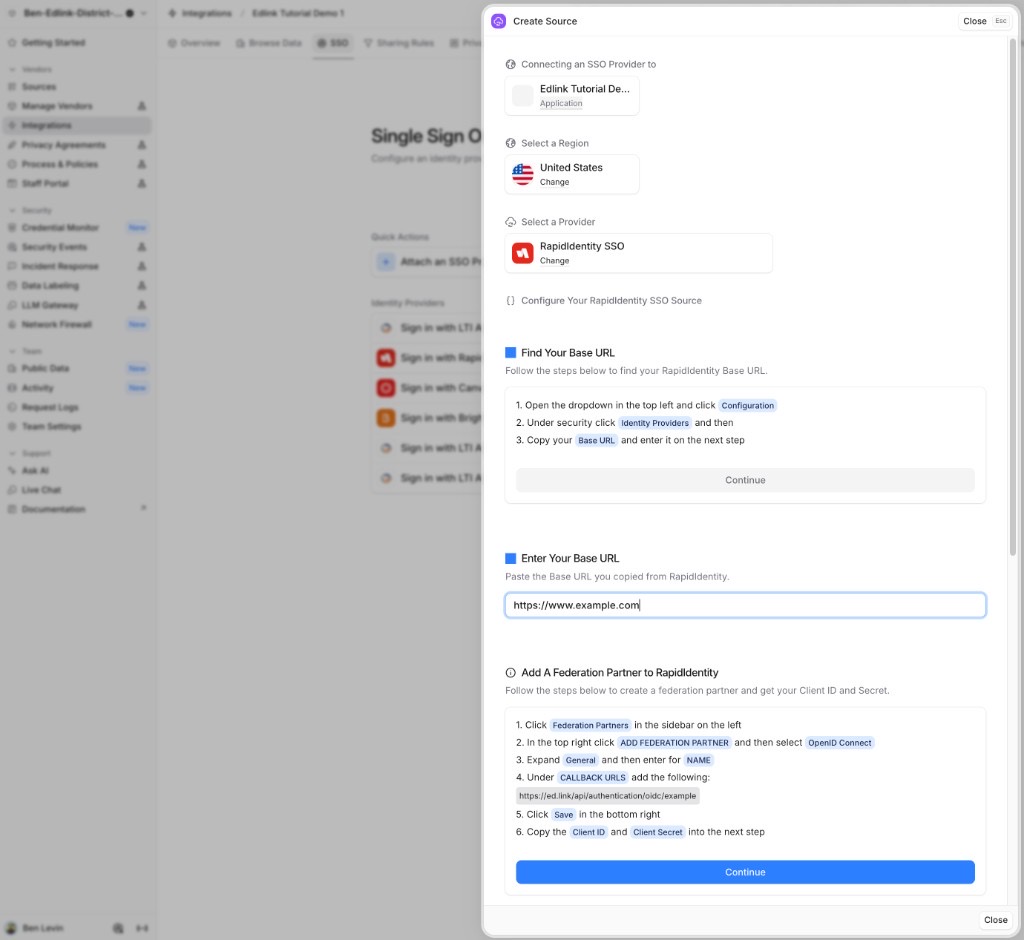This screenshot has width=1024, height=940.
Task: Change the United States region selection
Action: click(554, 182)
